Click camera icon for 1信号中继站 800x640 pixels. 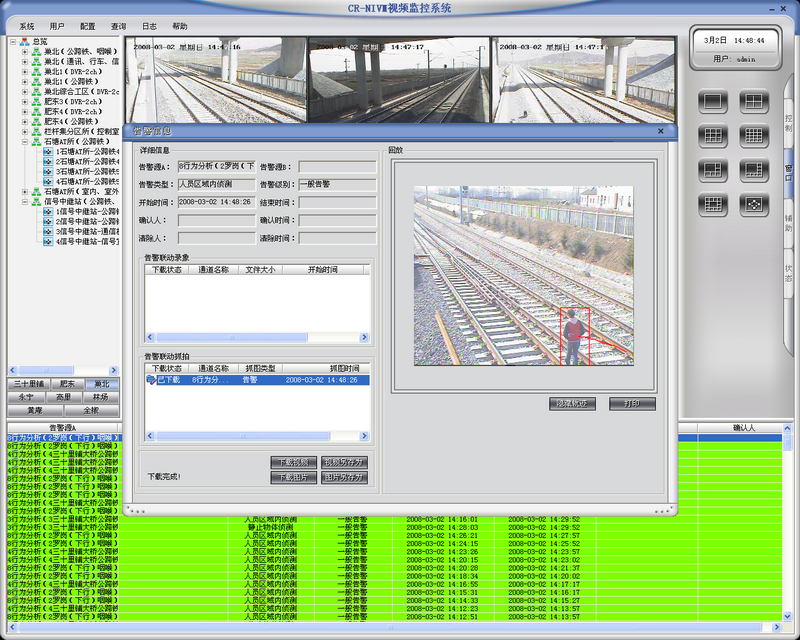(48, 211)
